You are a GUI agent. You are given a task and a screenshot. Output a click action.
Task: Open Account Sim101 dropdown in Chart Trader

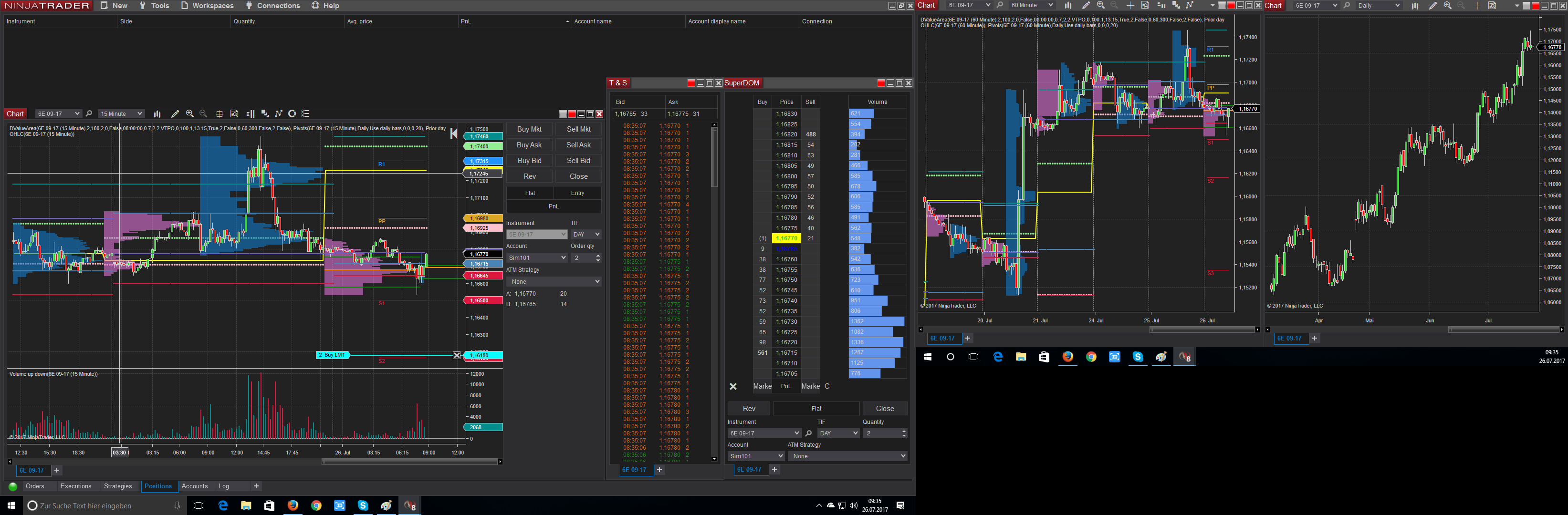pyautogui.click(x=537, y=258)
